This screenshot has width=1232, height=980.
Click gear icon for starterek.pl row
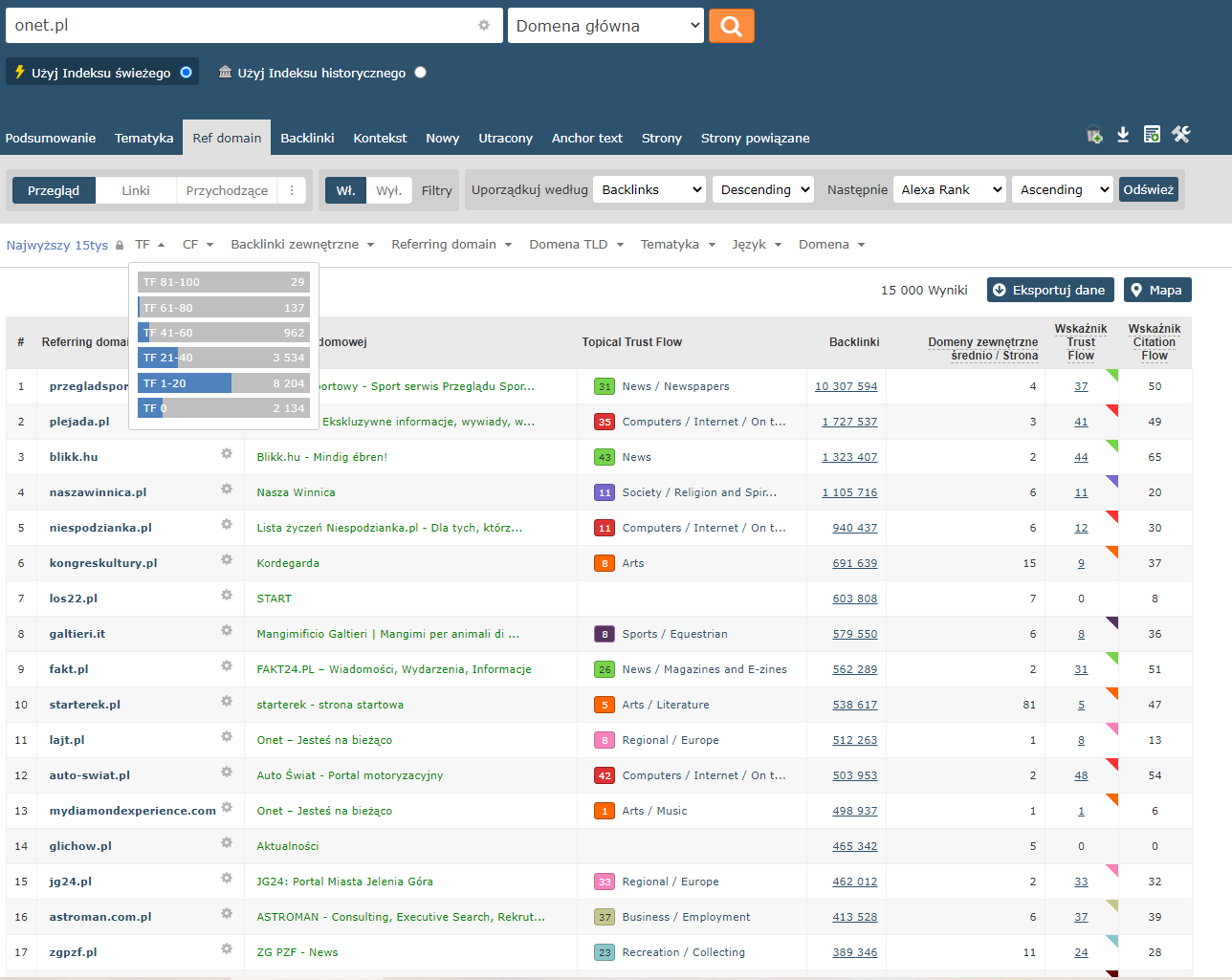[x=227, y=701]
